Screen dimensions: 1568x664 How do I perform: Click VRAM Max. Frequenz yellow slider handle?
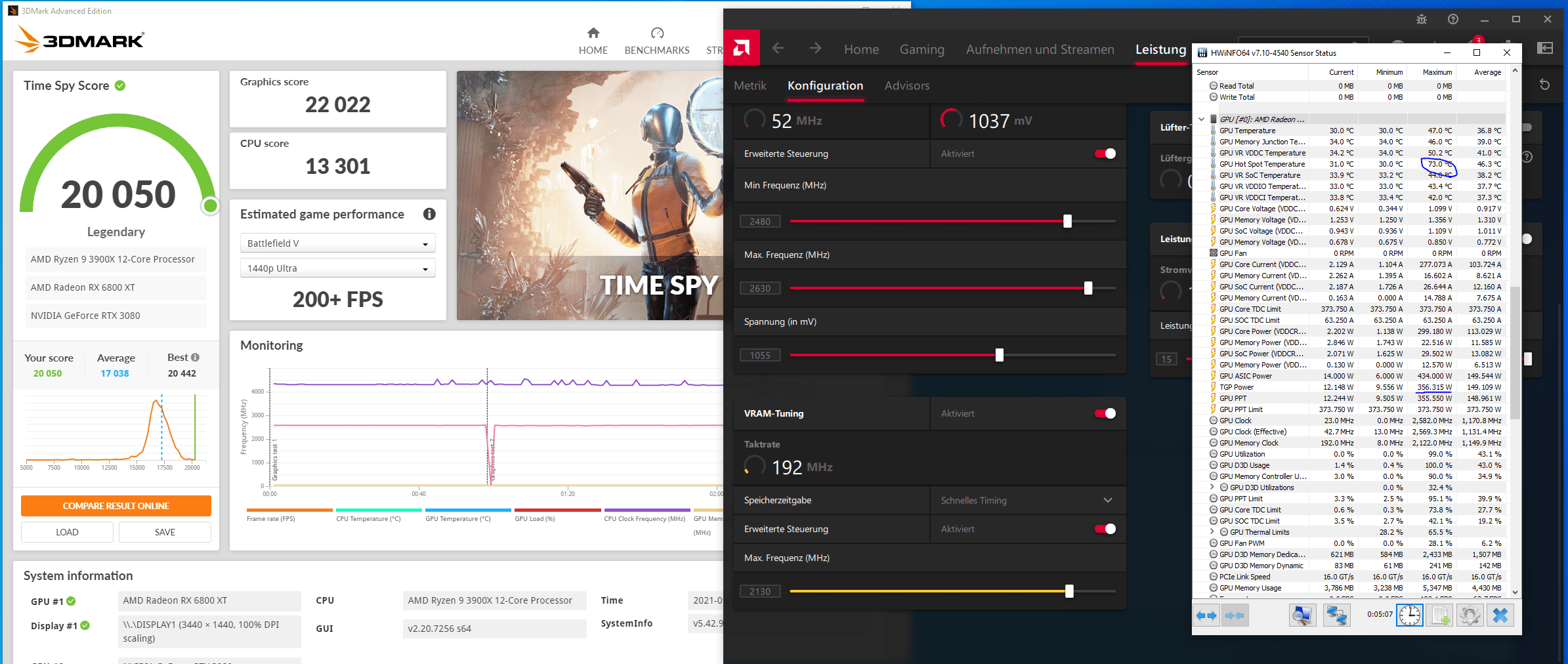pyautogui.click(x=1069, y=591)
